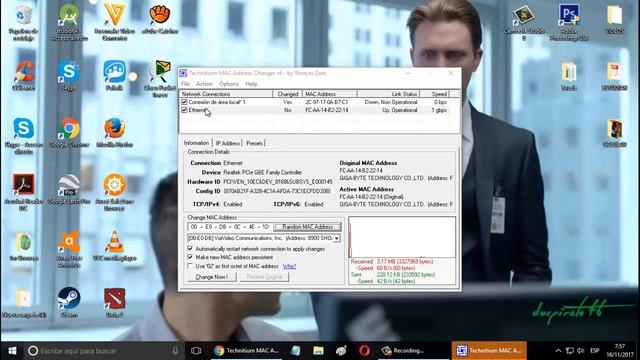640x360 pixels.
Task: Click the Technitium app icon in title bar
Action: tap(183, 73)
